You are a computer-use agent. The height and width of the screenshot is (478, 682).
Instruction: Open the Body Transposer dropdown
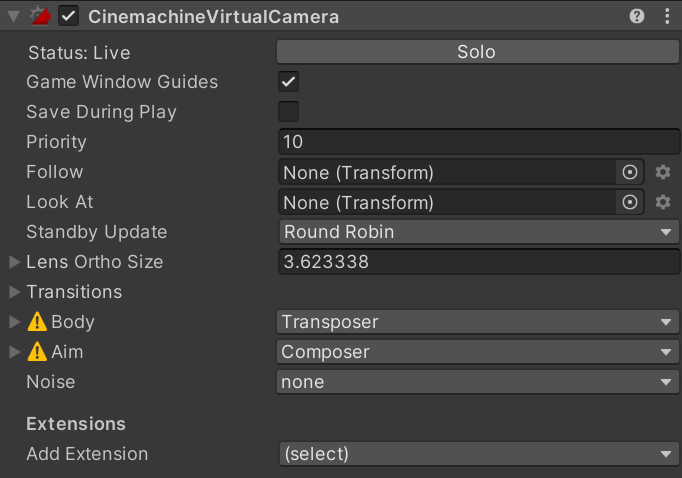pyautogui.click(x=478, y=322)
